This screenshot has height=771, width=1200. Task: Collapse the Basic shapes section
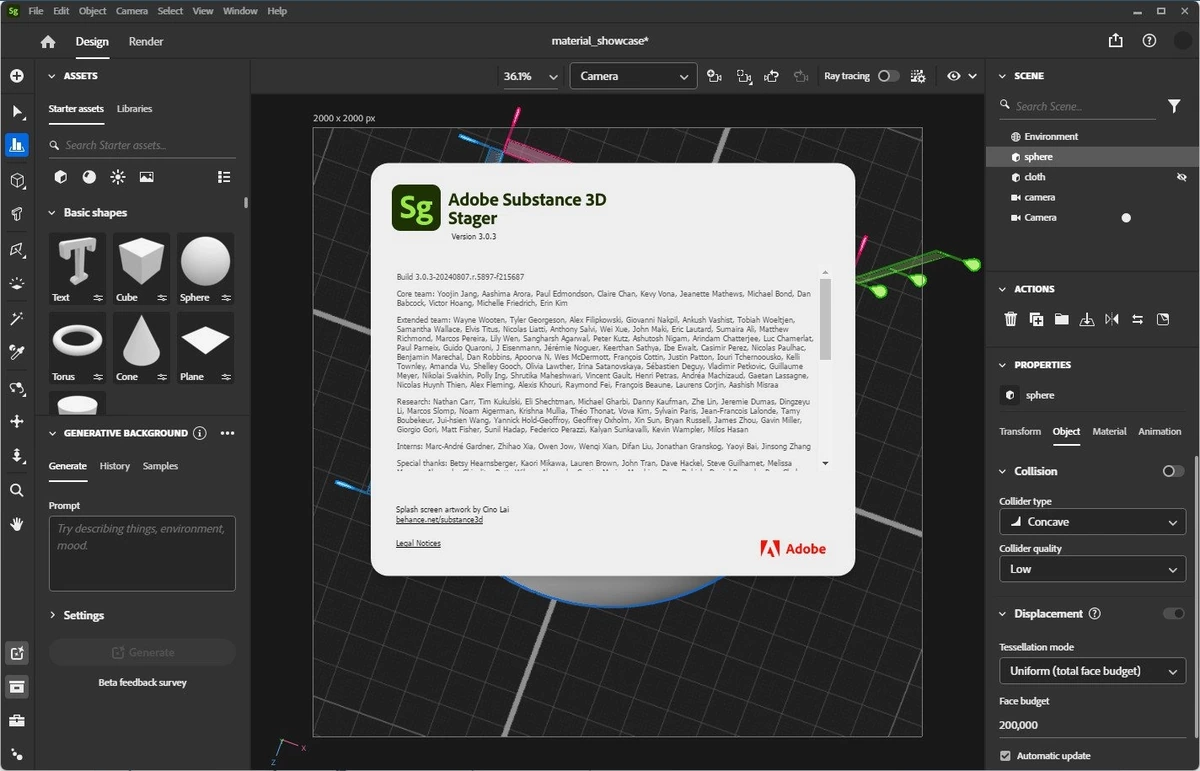click(52, 213)
